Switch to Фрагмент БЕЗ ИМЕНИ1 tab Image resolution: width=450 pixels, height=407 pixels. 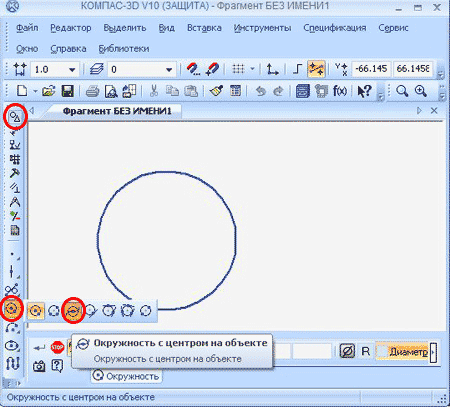click(x=117, y=111)
